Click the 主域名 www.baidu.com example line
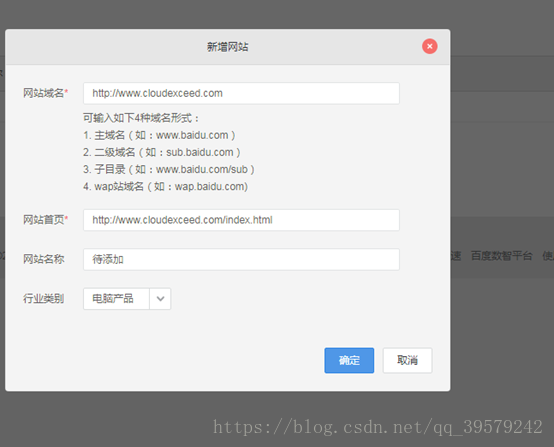The image size is (554, 447). click(x=159, y=135)
